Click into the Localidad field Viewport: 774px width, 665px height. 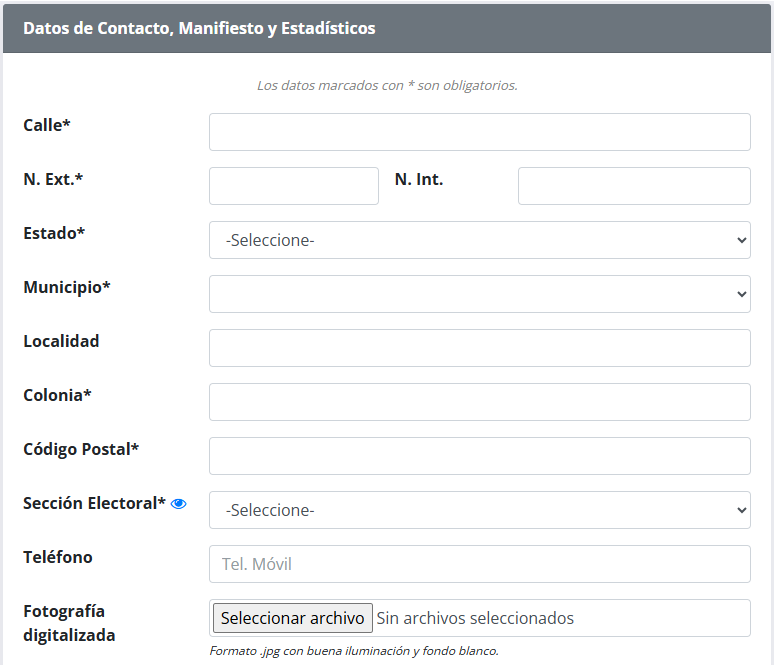coord(480,348)
